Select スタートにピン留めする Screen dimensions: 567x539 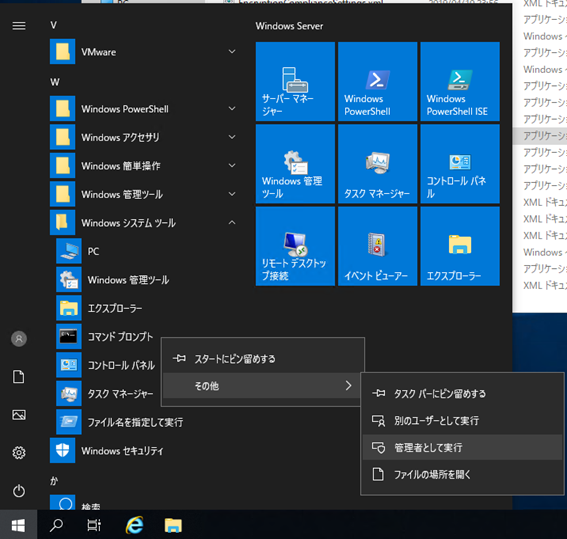(263, 359)
